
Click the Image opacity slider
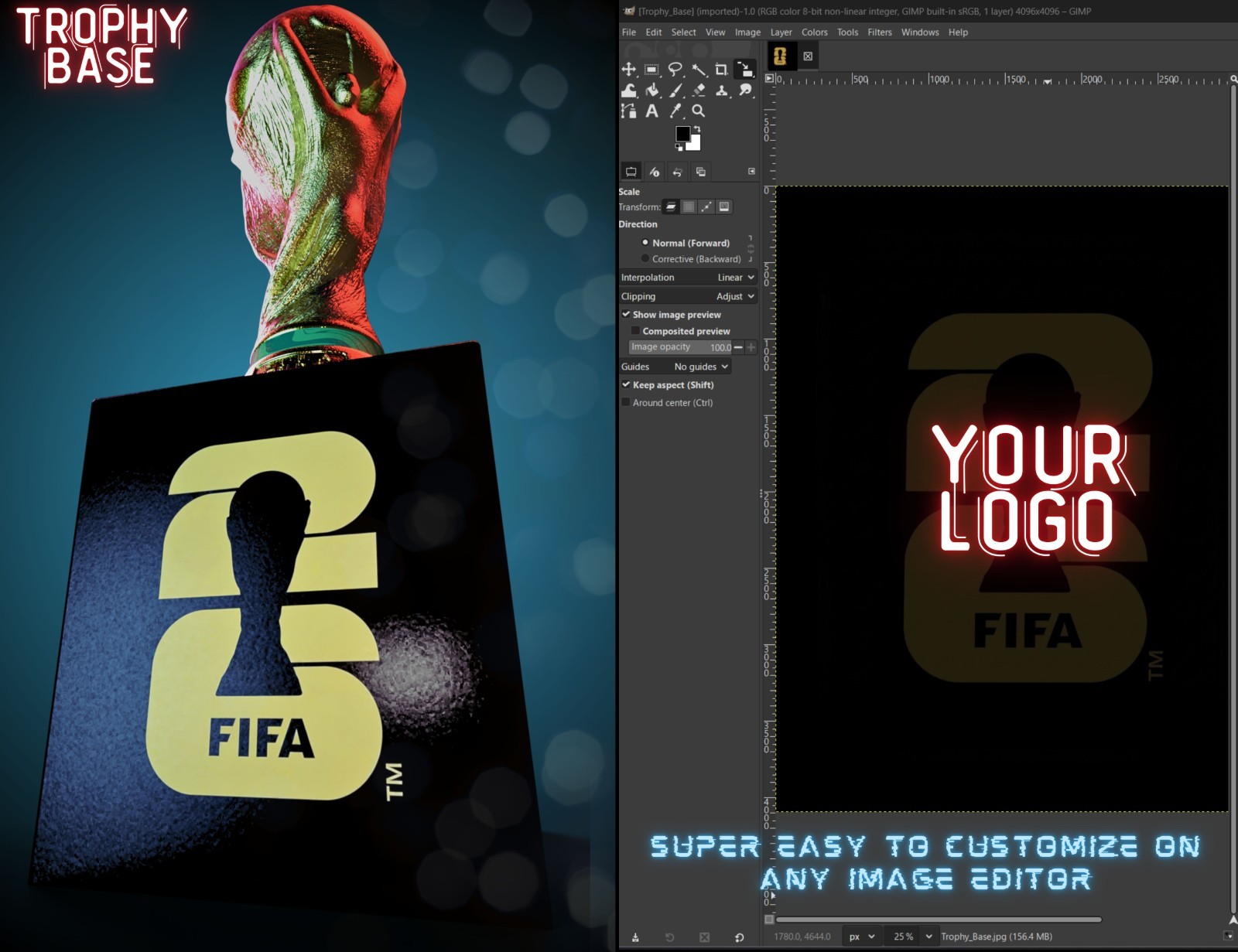coord(680,347)
